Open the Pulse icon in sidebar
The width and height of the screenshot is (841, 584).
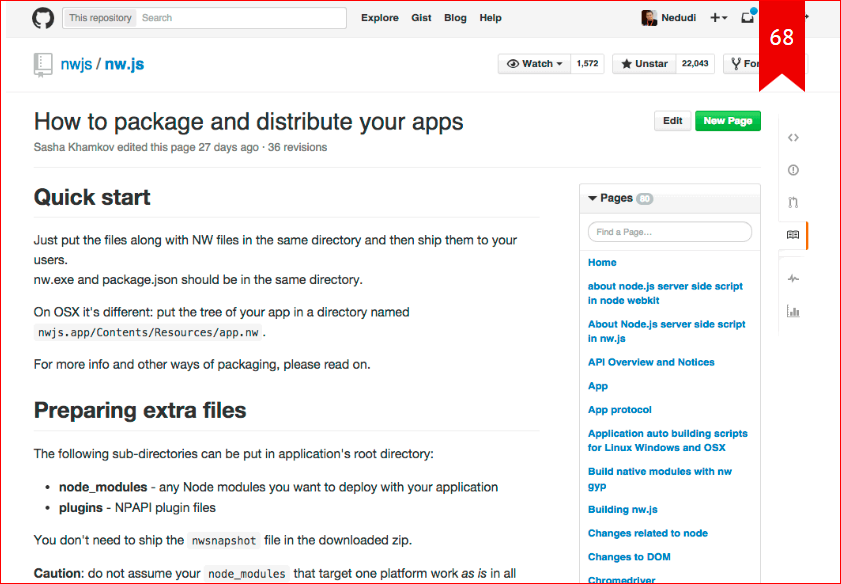click(793, 278)
